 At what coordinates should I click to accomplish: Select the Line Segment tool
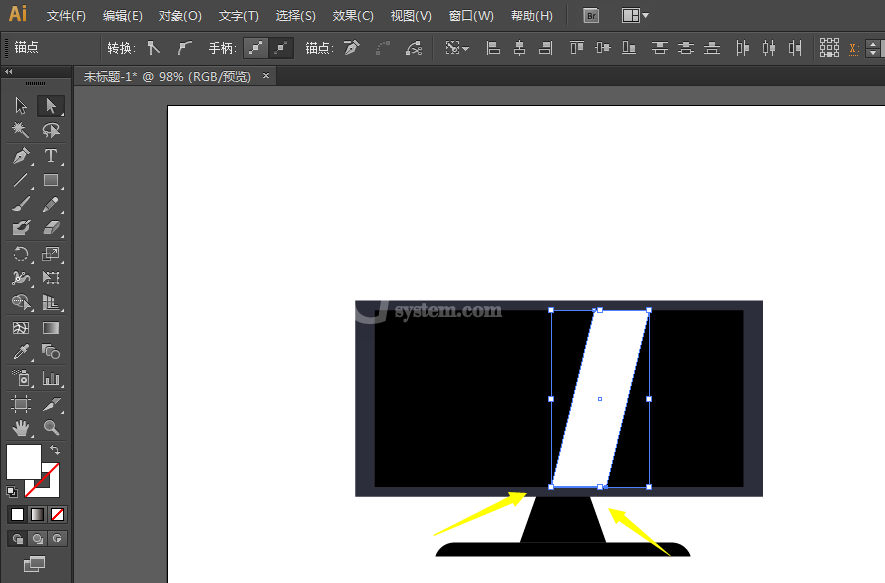(x=21, y=180)
